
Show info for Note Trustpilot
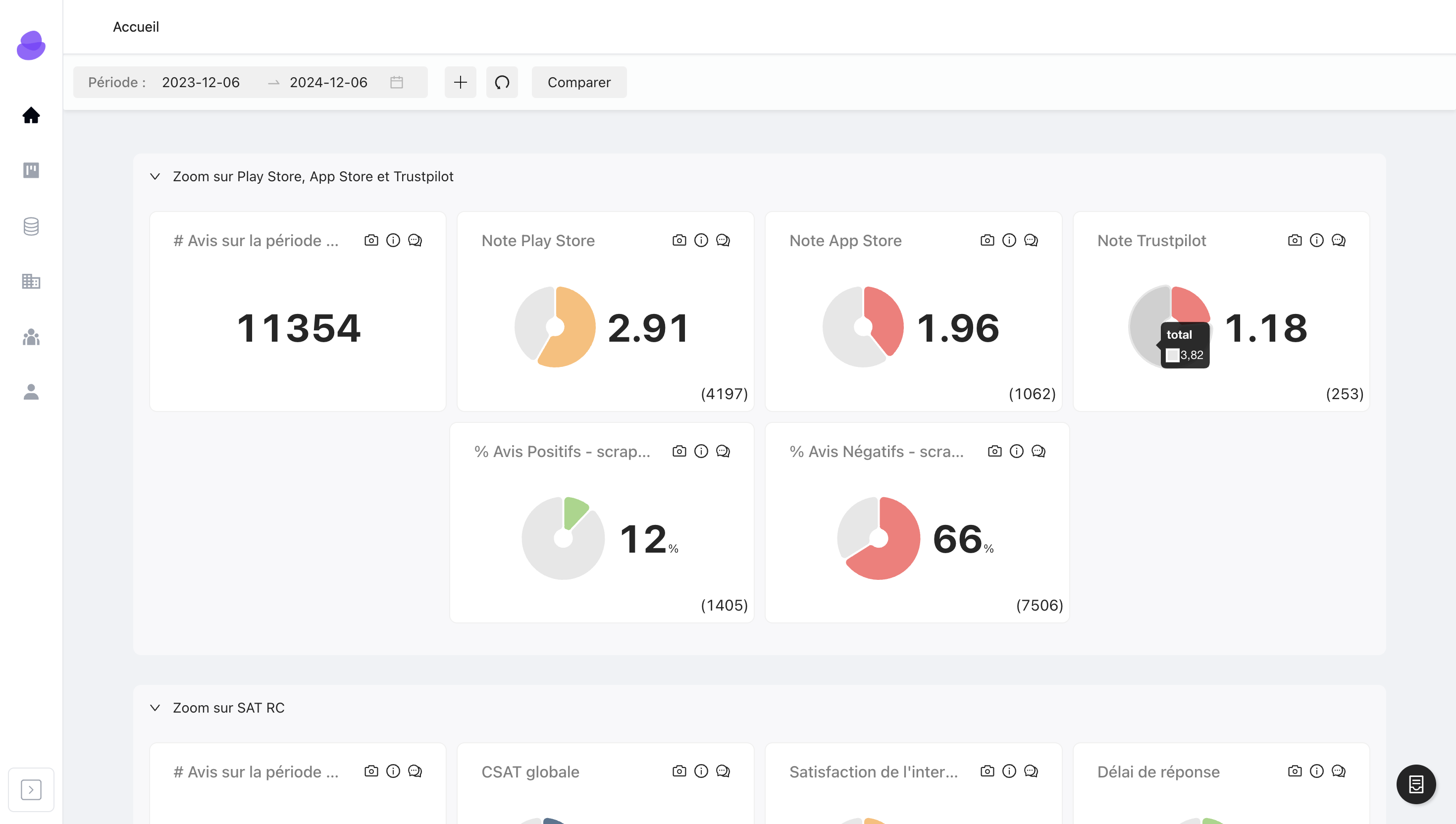coord(1317,241)
